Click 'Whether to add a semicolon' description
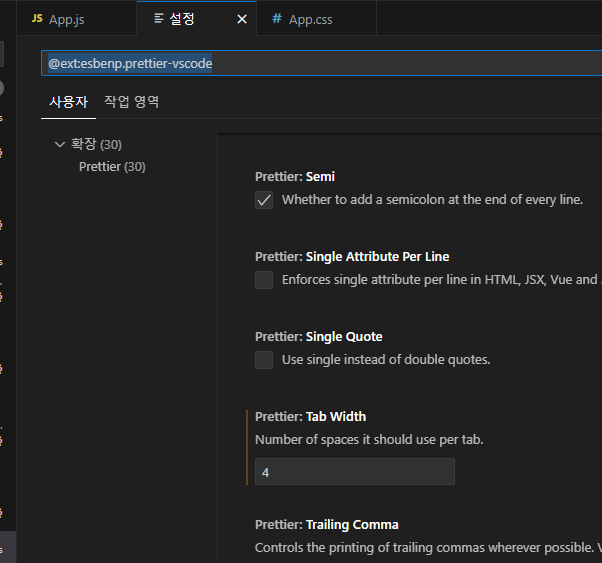 [432, 200]
